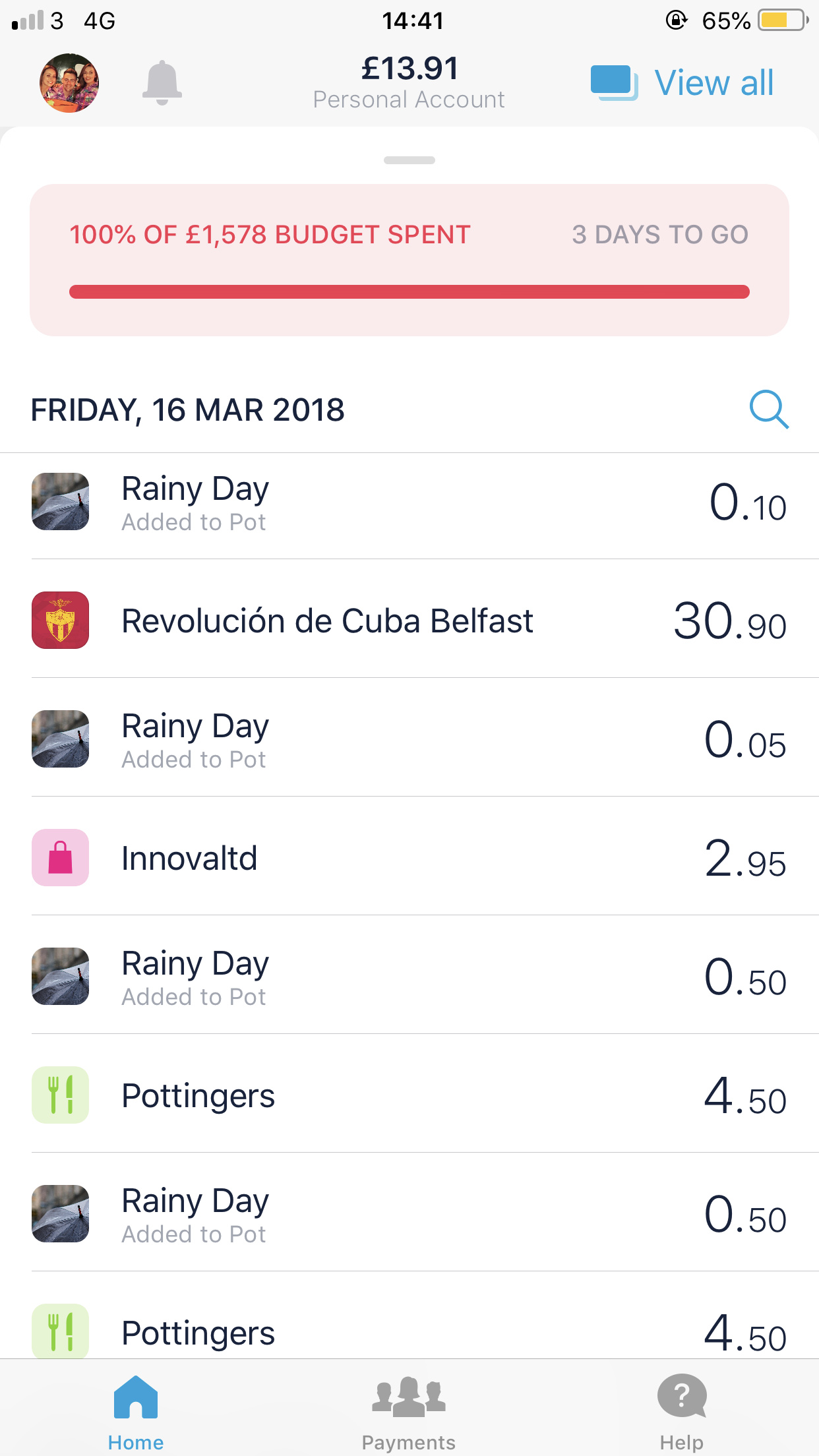Open the transaction search magnifier

coord(769,409)
